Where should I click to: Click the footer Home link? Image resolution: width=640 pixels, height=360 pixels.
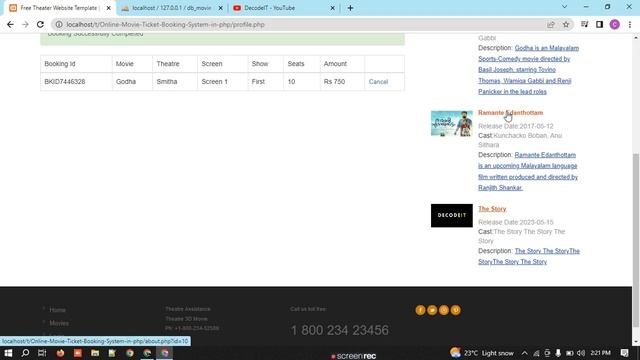point(57,310)
